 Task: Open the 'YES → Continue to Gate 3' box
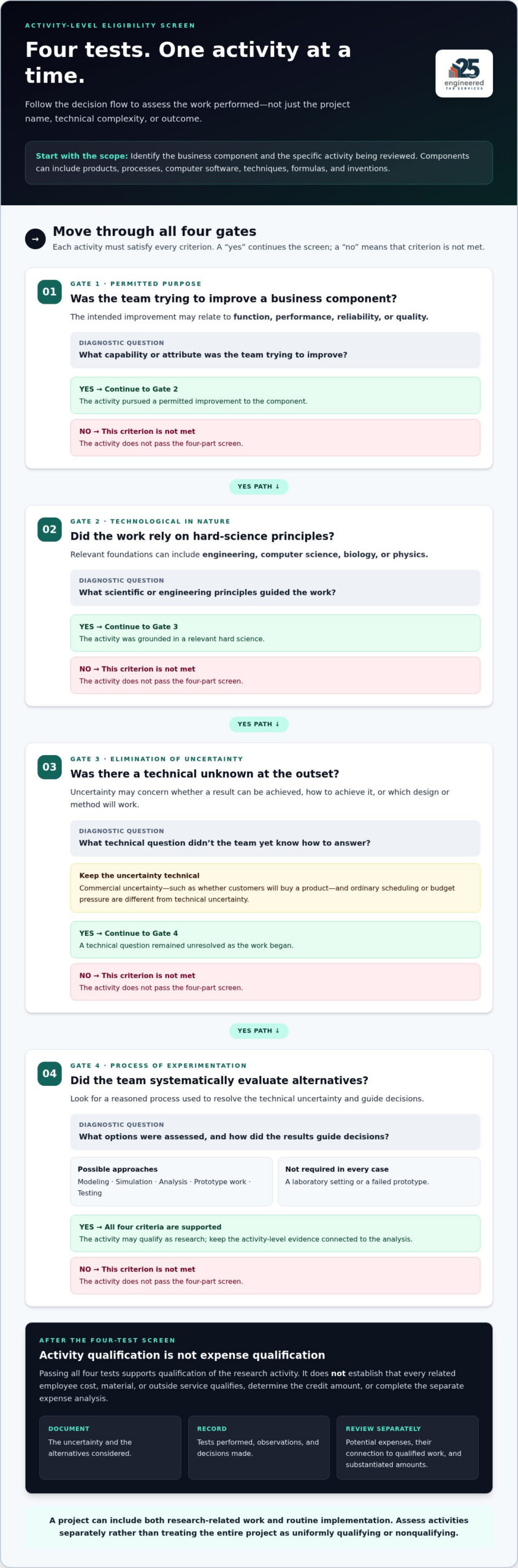pos(275,633)
